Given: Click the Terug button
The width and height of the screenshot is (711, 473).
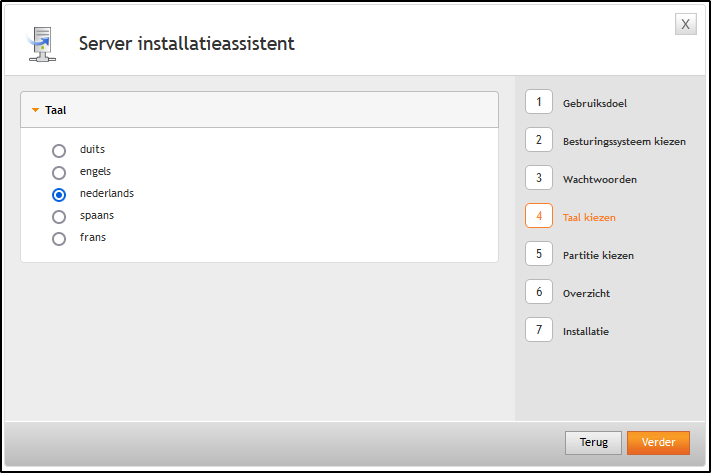Looking at the screenshot, I should click(x=594, y=442).
